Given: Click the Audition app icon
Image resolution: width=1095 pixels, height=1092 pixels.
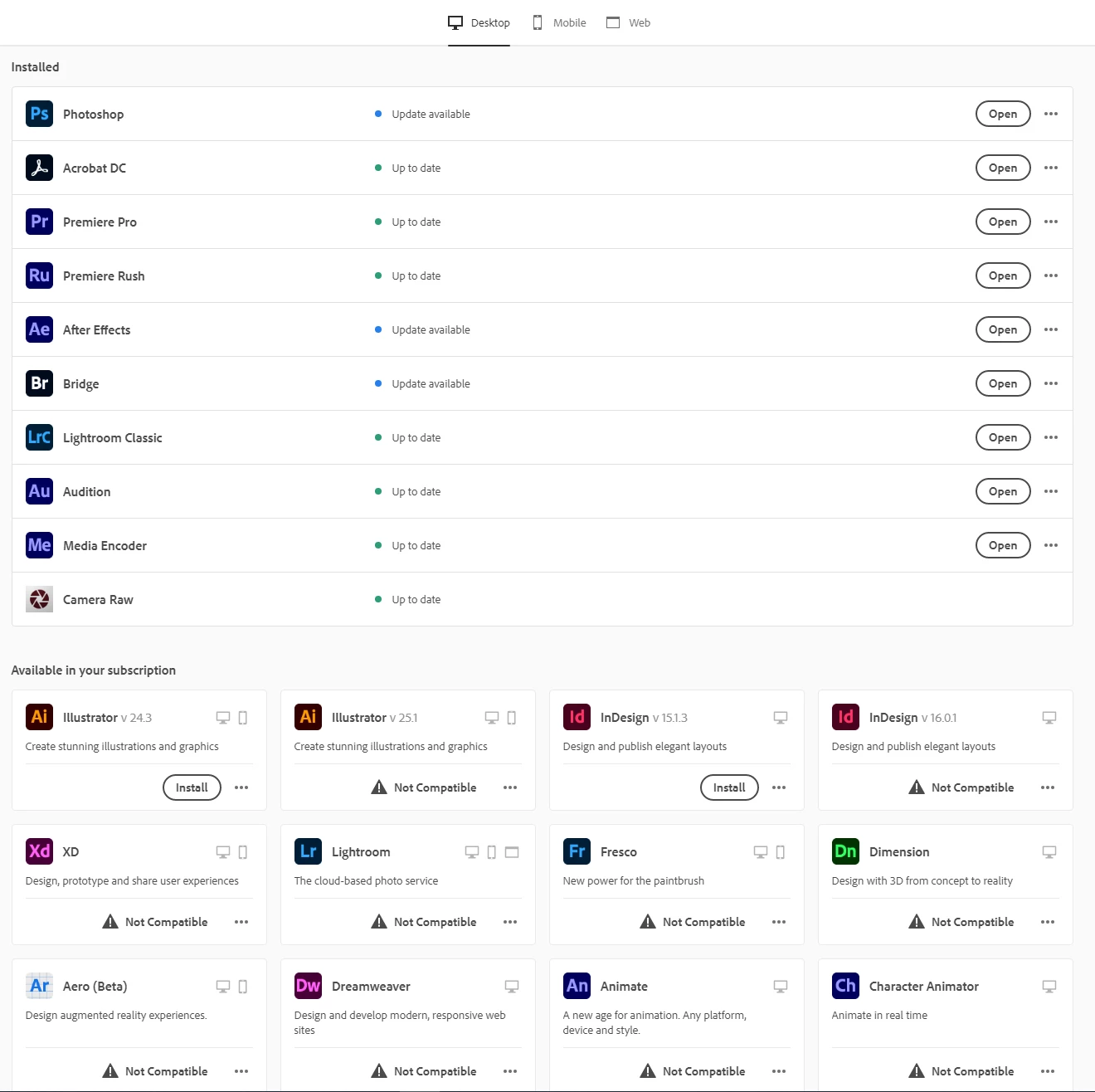Looking at the screenshot, I should tap(39, 491).
